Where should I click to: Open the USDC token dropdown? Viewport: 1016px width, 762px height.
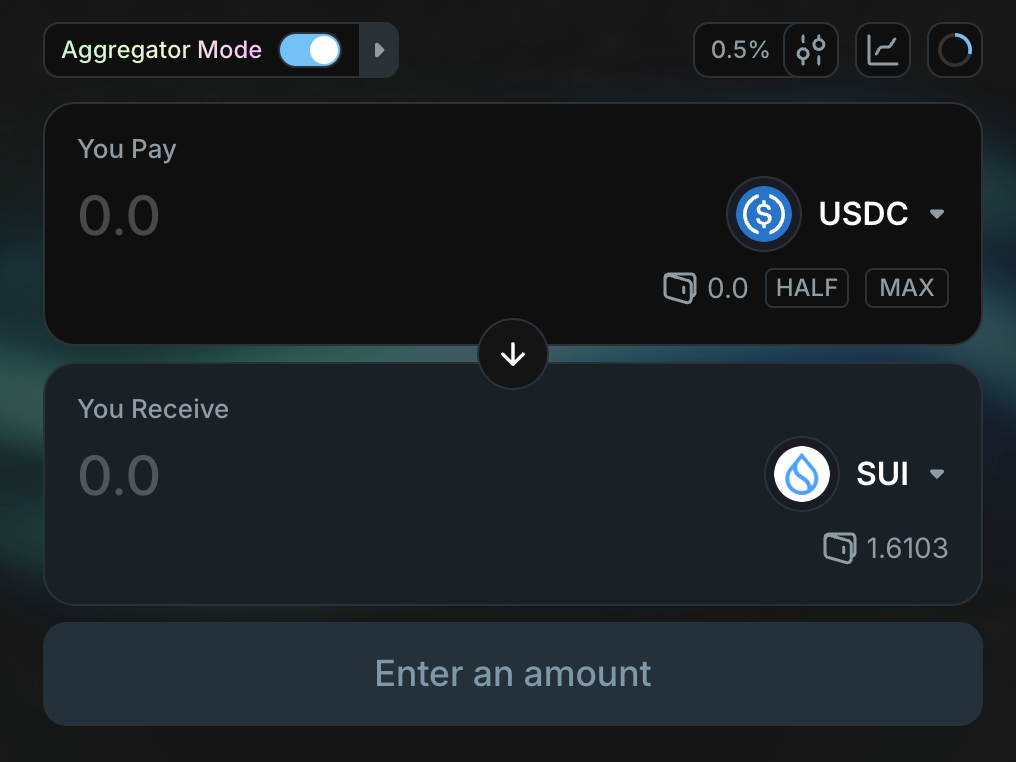[x=937, y=214]
